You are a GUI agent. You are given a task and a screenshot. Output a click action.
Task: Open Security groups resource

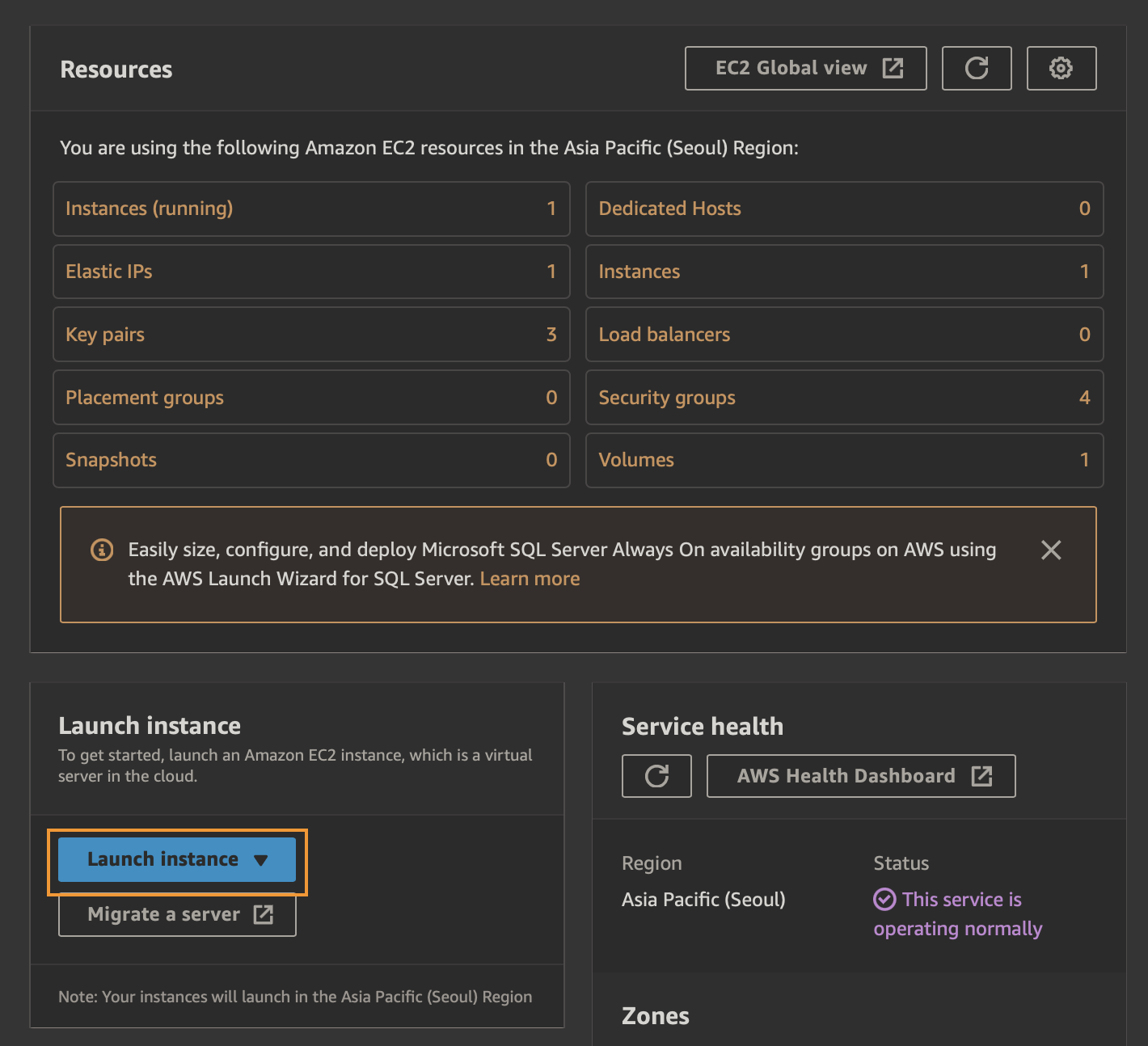pos(845,398)
